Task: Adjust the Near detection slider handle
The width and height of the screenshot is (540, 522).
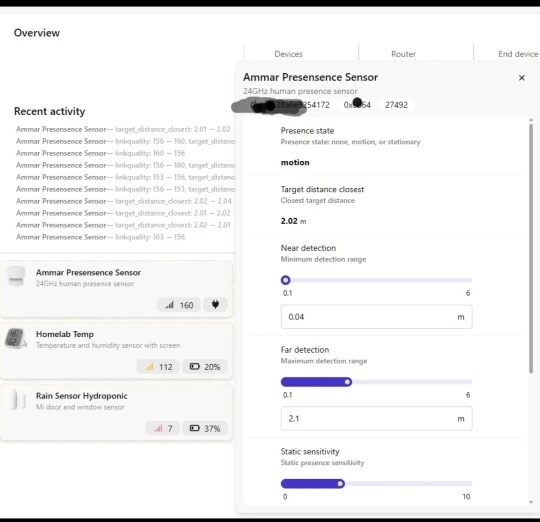Action: (285, 280)
